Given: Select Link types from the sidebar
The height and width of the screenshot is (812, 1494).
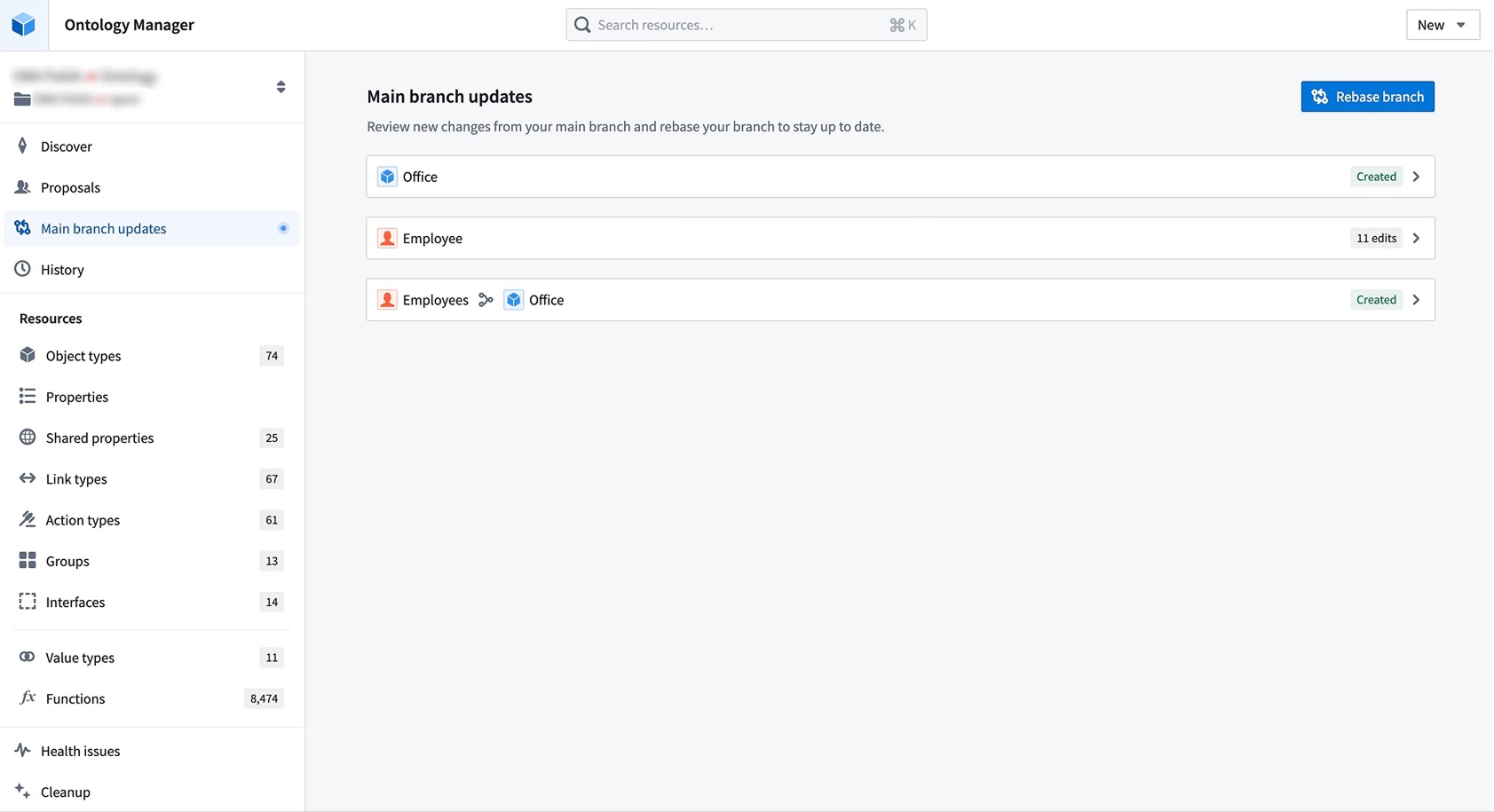Looking at the screenshot, I should point(75,478).
